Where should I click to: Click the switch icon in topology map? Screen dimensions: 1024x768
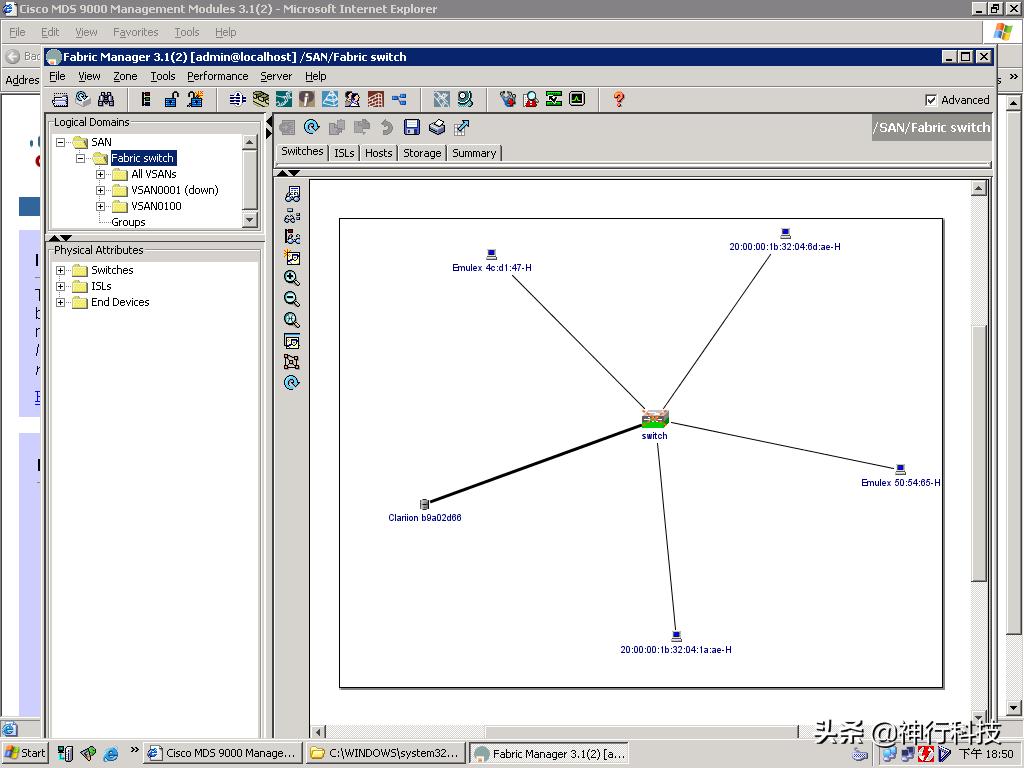[x=655, y=418]
